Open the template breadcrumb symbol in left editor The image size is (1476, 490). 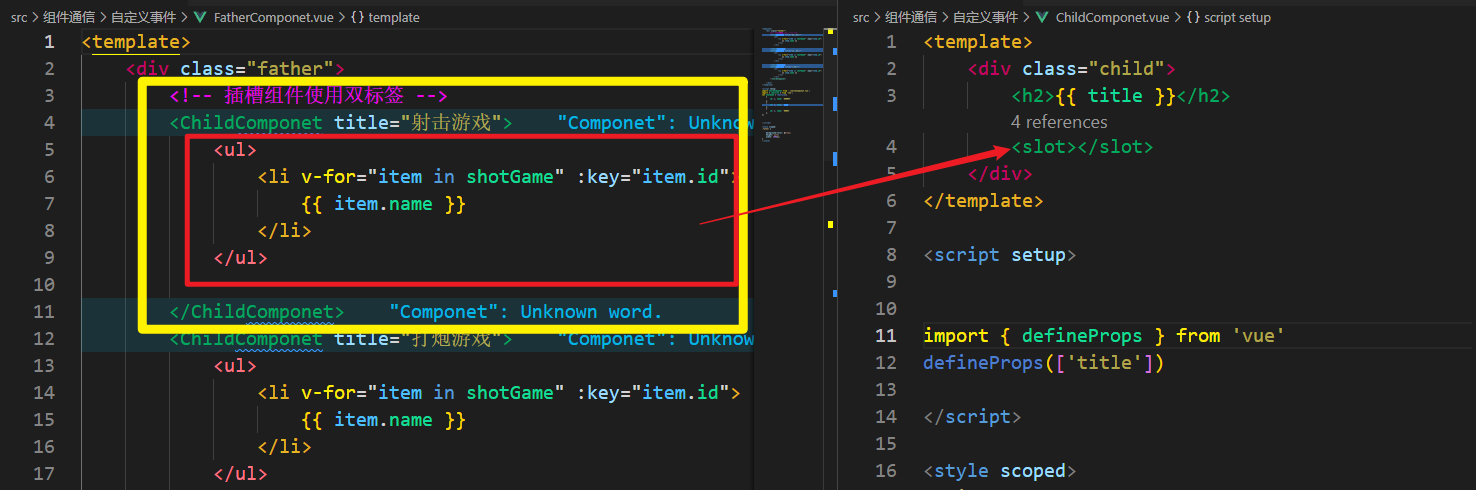click(394, 17)
